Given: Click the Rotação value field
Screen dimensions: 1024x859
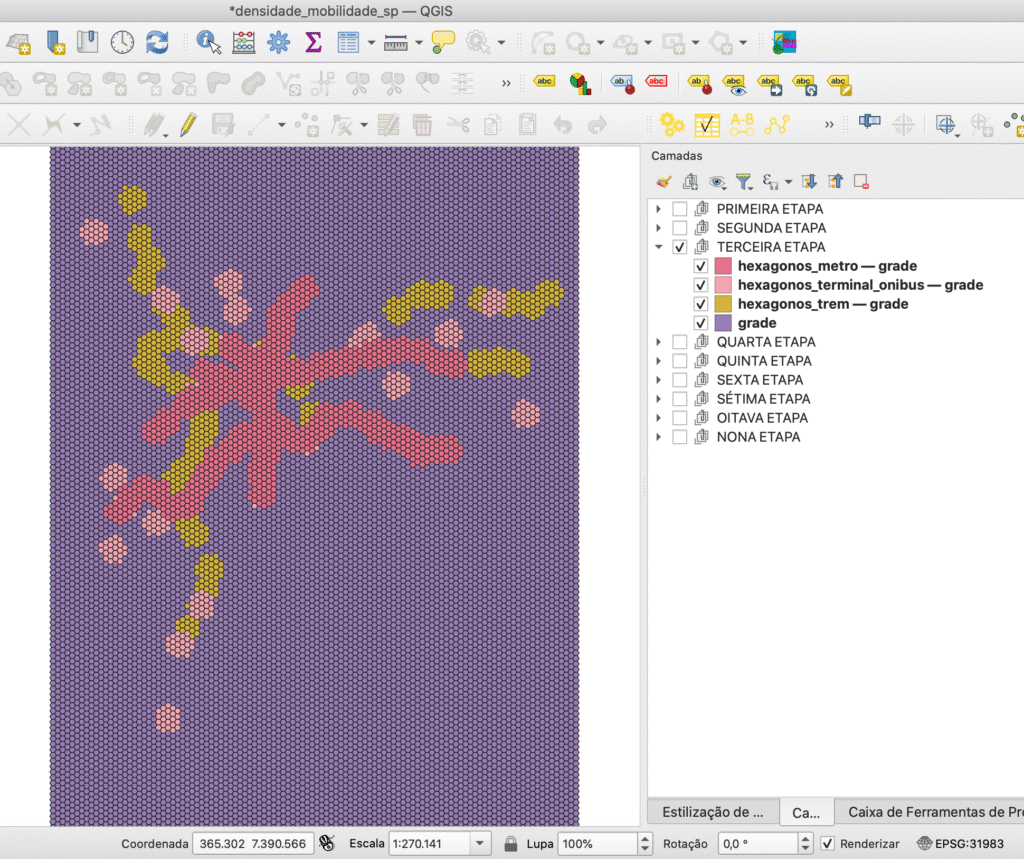Looking at the screenshot, I should click(757, 843).
